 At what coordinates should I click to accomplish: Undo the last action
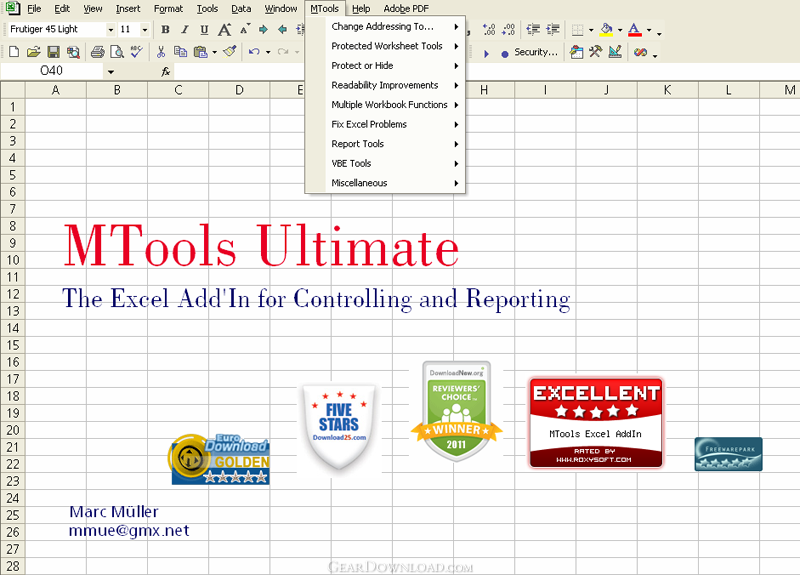click(x=254, y=52)
